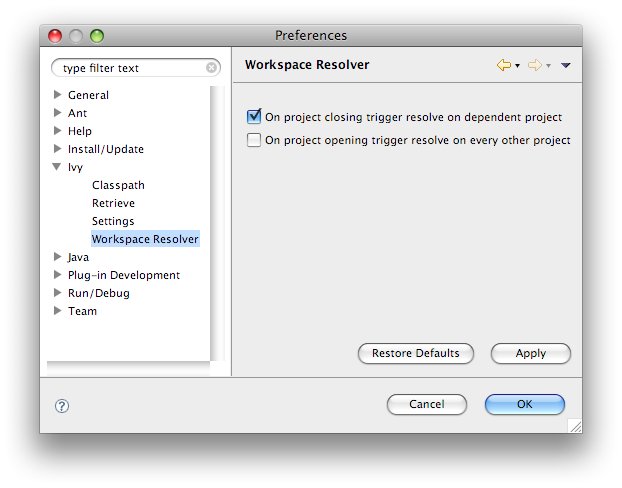Collapse the Ivy tree node
Screen dimensions: 622x488
point(58,167)
